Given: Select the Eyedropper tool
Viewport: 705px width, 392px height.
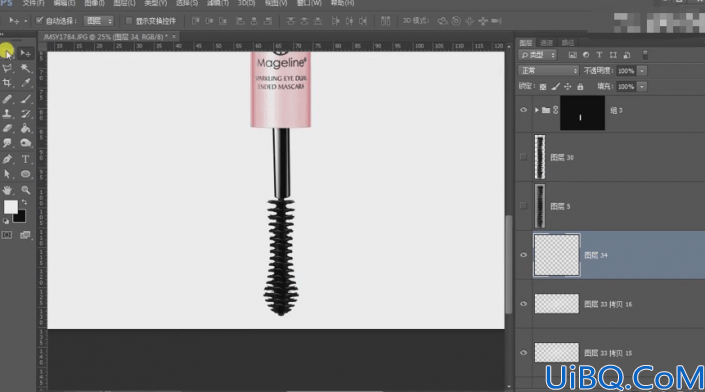Looking at the screenshot, I should (26, 83).
